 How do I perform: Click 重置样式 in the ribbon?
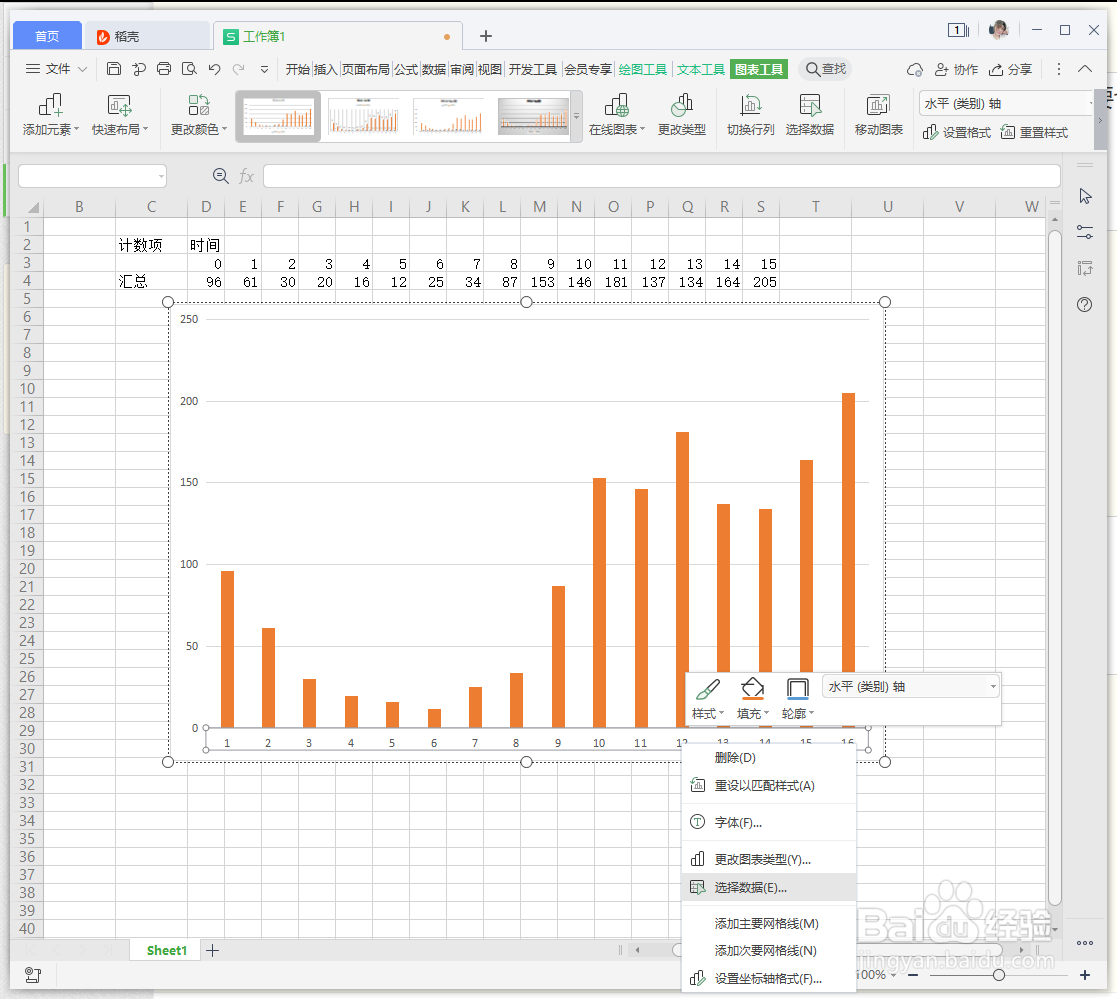click(x=1034, y=133)
